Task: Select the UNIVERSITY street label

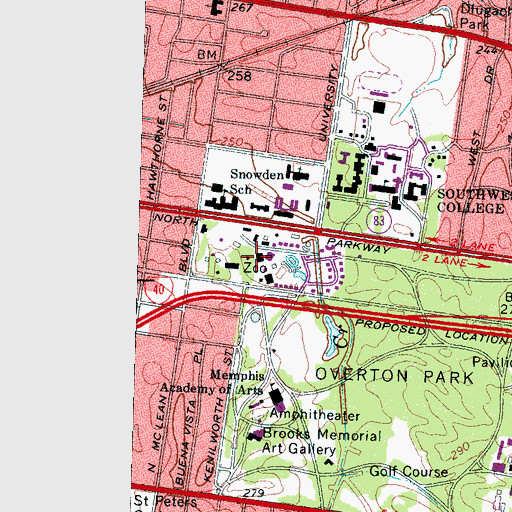Action: tap(327, 103)
